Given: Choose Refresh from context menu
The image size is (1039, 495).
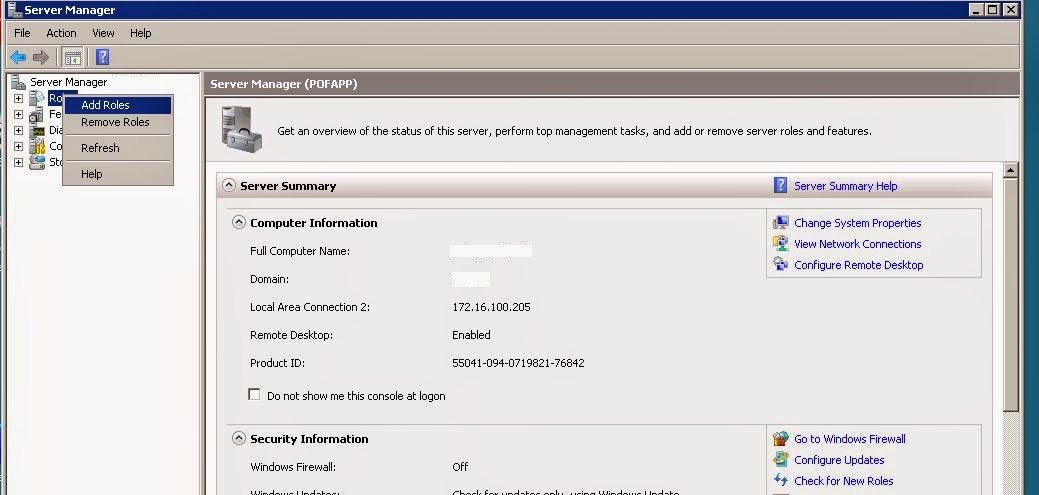Looking at the screenshot, I should (118, 148).
